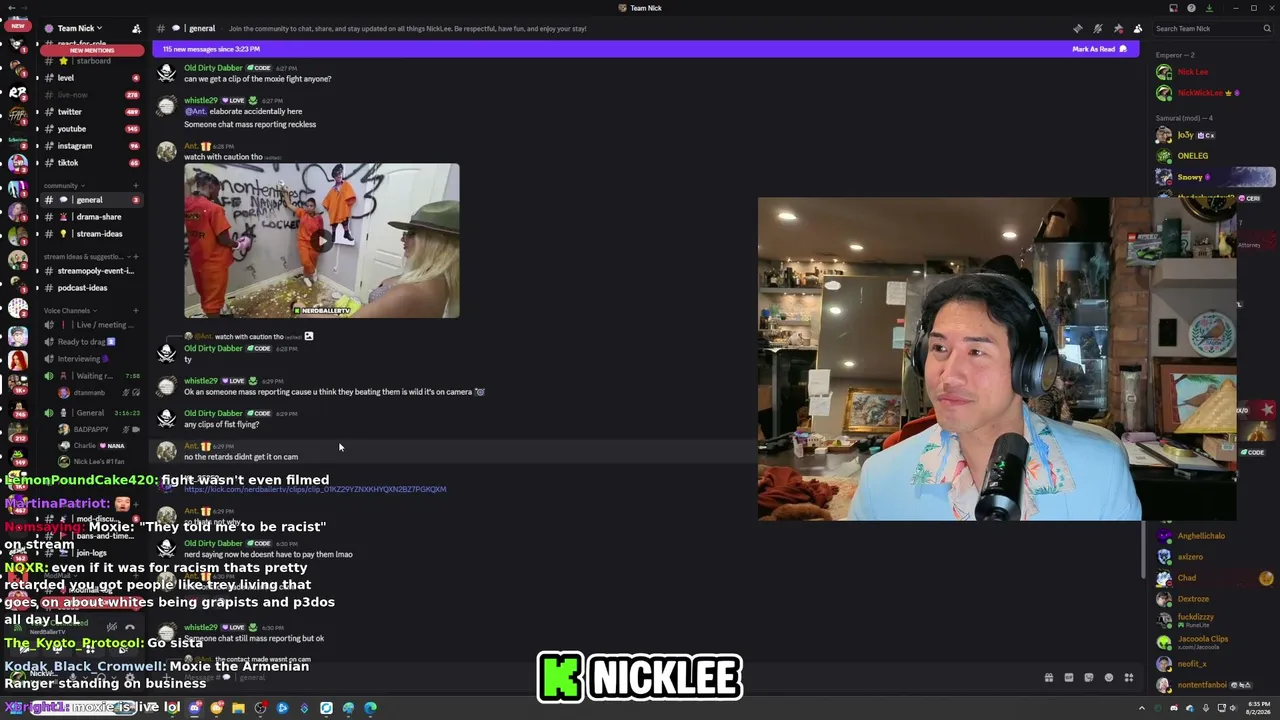
Task: Open the Discord inbox icon in title bar
Action: point(1173,8)
